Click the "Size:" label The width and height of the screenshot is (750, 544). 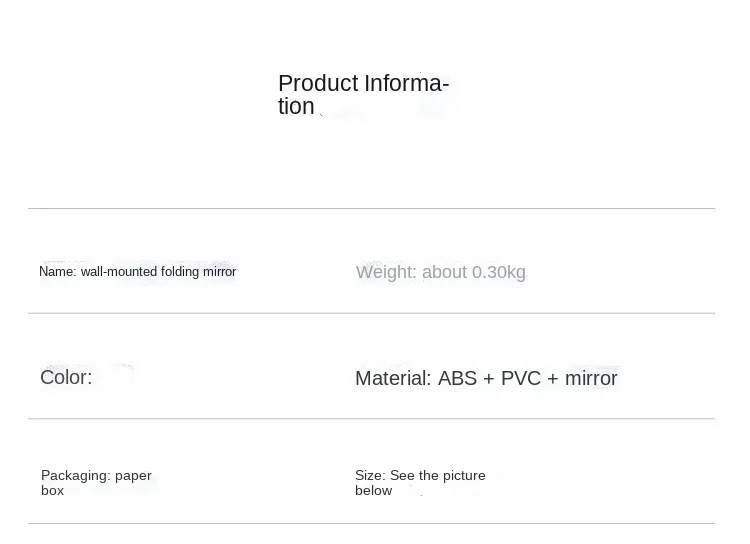click(x=370, y=475)
